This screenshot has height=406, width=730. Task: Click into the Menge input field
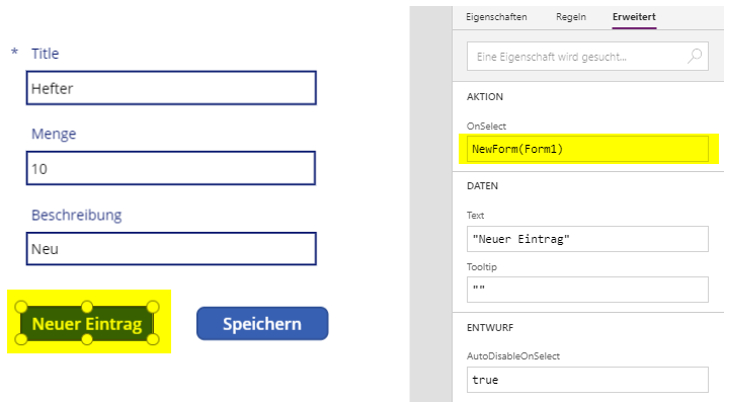point(171,168)
